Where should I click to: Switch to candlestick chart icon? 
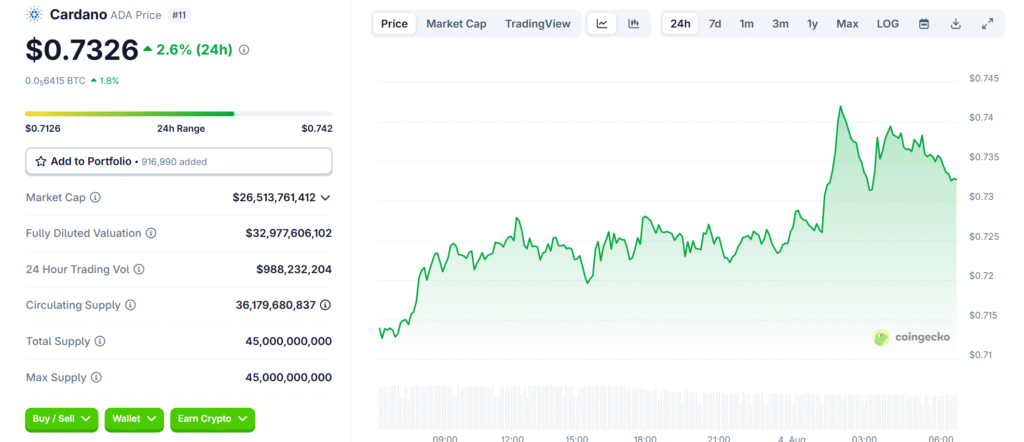point(634,24)
